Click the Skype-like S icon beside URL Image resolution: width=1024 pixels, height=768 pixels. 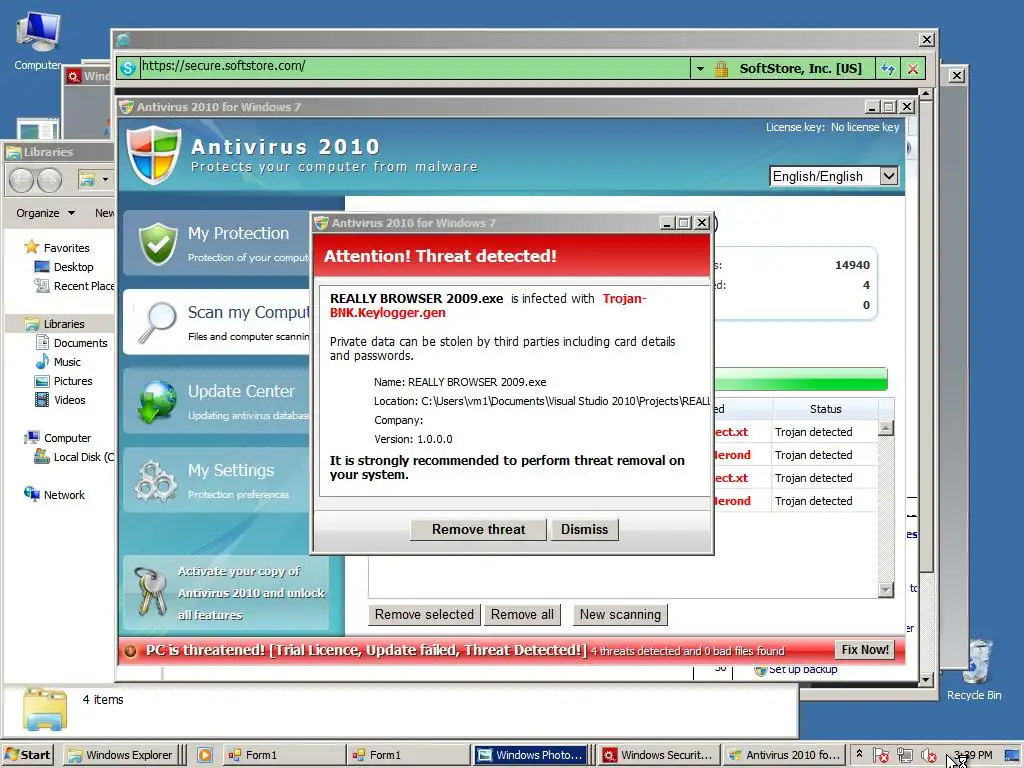tap(128, 67)
